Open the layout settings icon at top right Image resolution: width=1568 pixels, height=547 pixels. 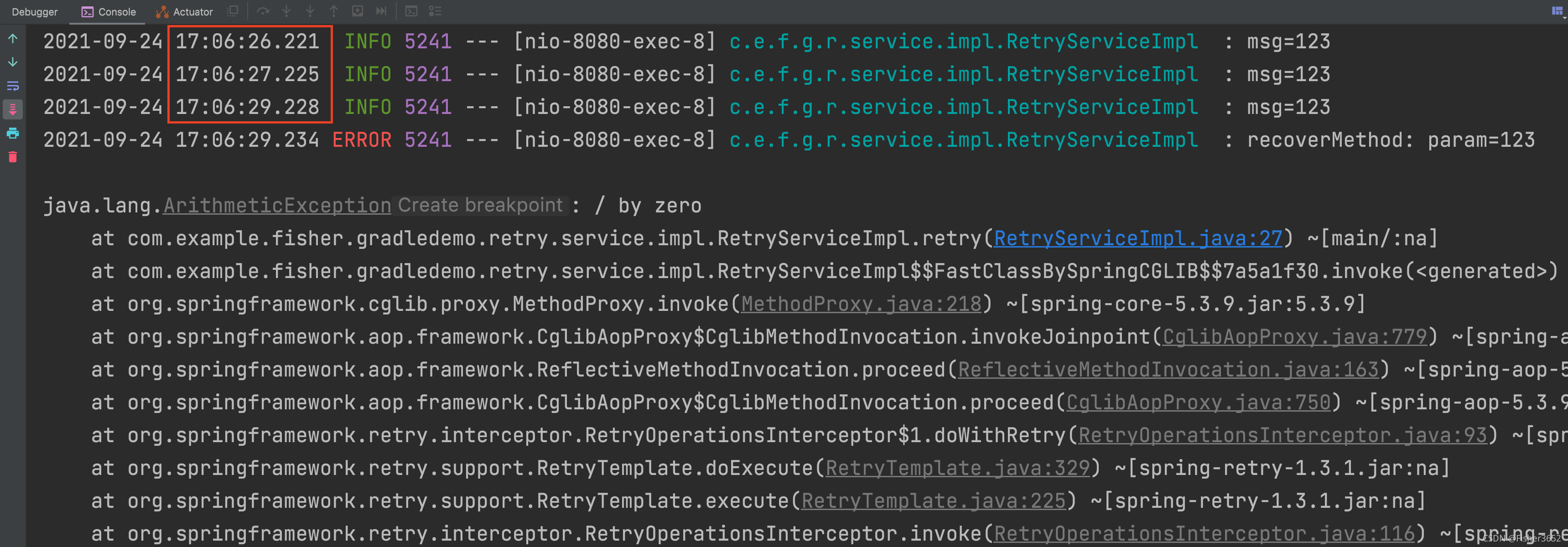1558,11
